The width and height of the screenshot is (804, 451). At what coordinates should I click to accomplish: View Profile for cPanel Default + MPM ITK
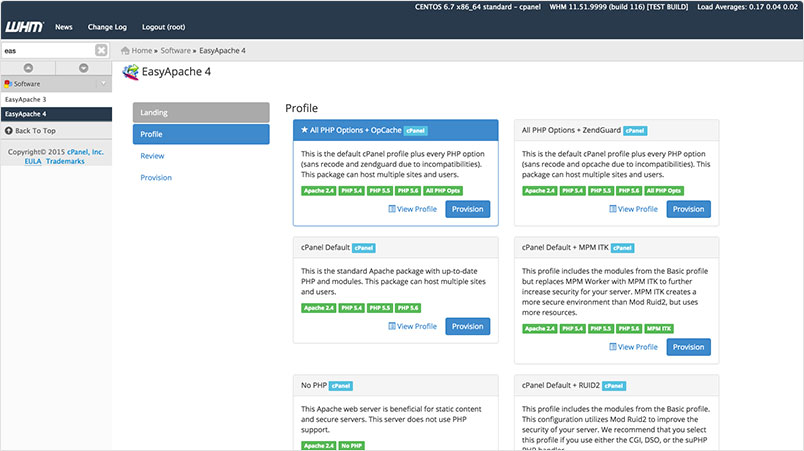(x=633, y=347)
